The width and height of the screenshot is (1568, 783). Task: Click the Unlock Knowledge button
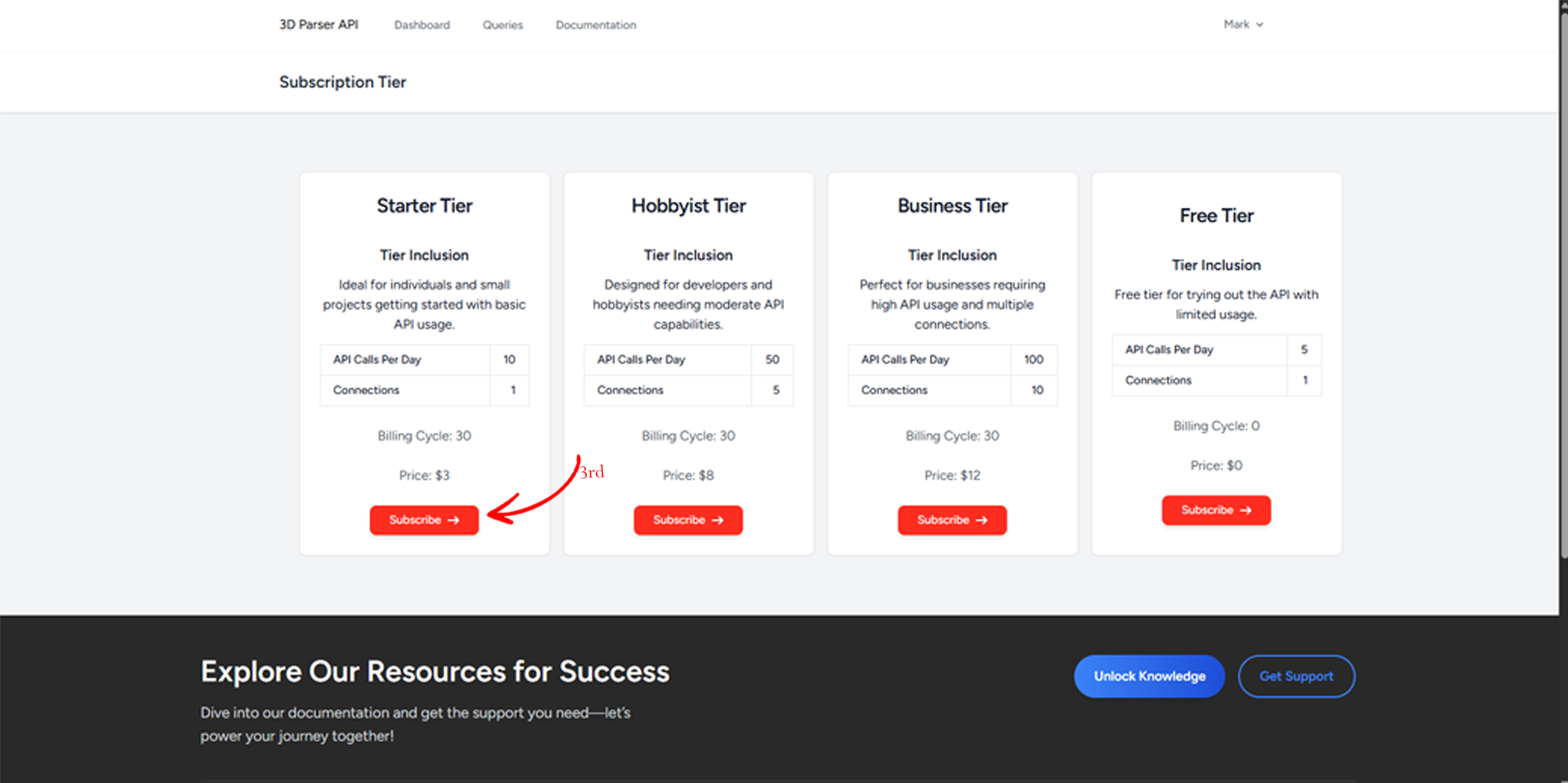pos(1149,677)
